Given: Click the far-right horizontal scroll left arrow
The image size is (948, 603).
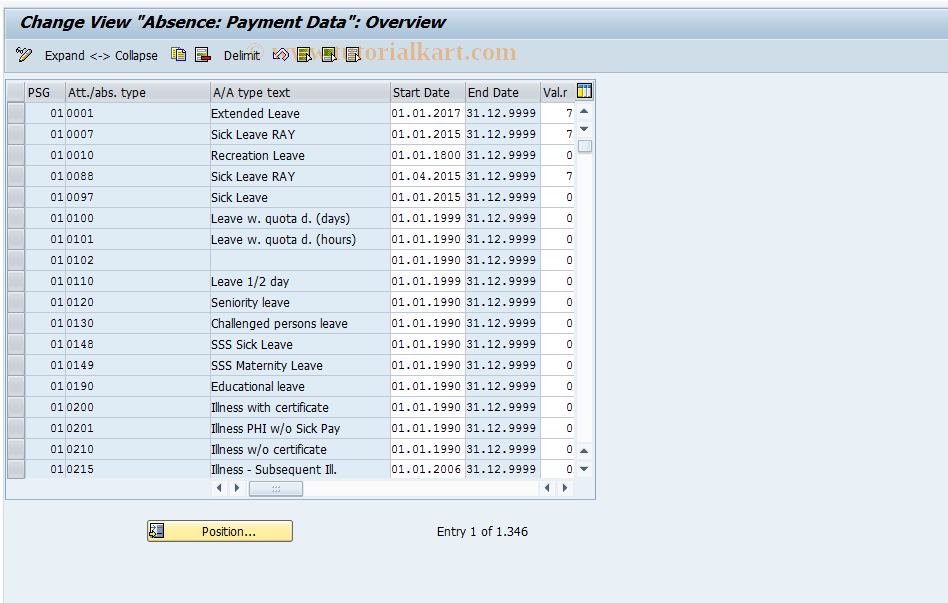Looking at the screenshot, I should (547, 488).
